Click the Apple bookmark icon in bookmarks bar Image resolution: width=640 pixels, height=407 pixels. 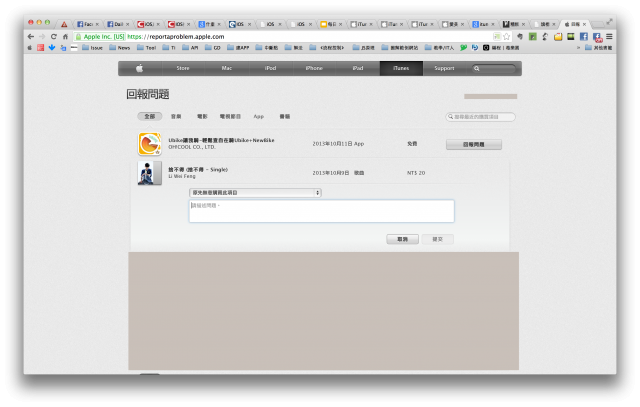[x=29, y=48]
